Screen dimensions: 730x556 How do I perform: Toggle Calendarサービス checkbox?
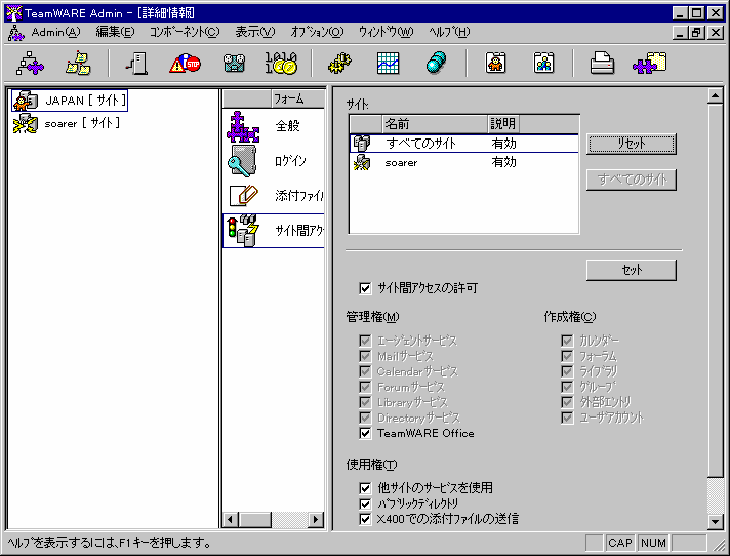[x=365, y=372]
